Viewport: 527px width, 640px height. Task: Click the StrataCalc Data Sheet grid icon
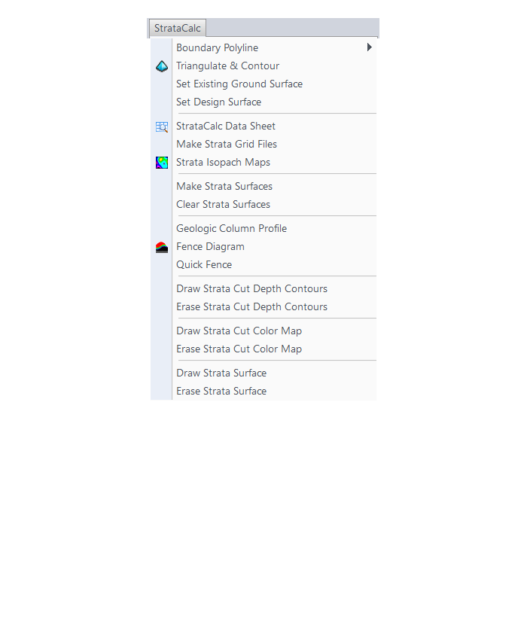(162, 127)
